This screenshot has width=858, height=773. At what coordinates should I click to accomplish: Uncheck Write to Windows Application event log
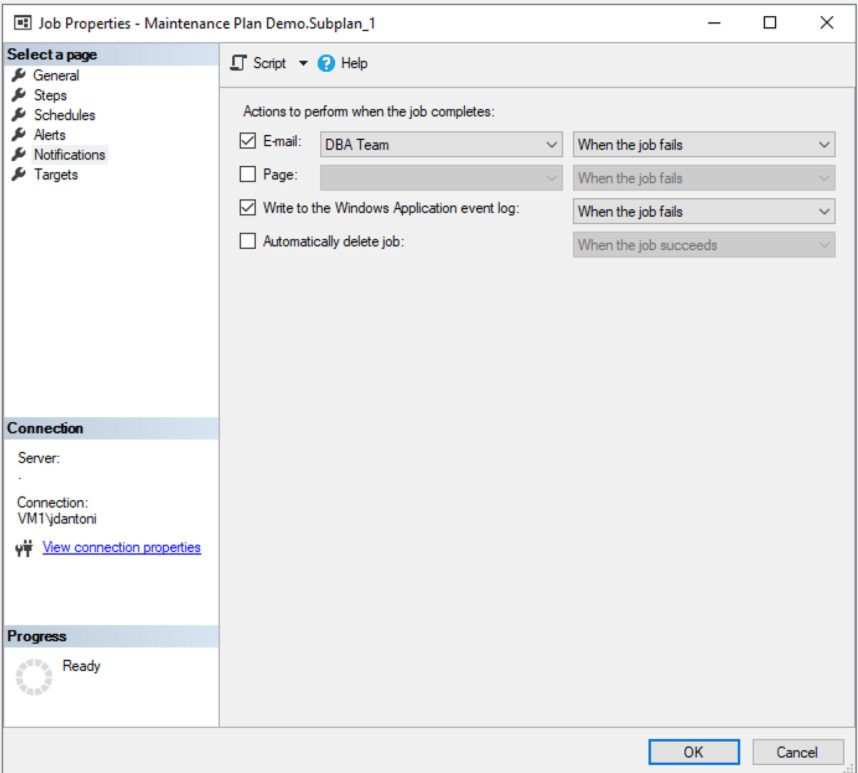pos(248,208)
